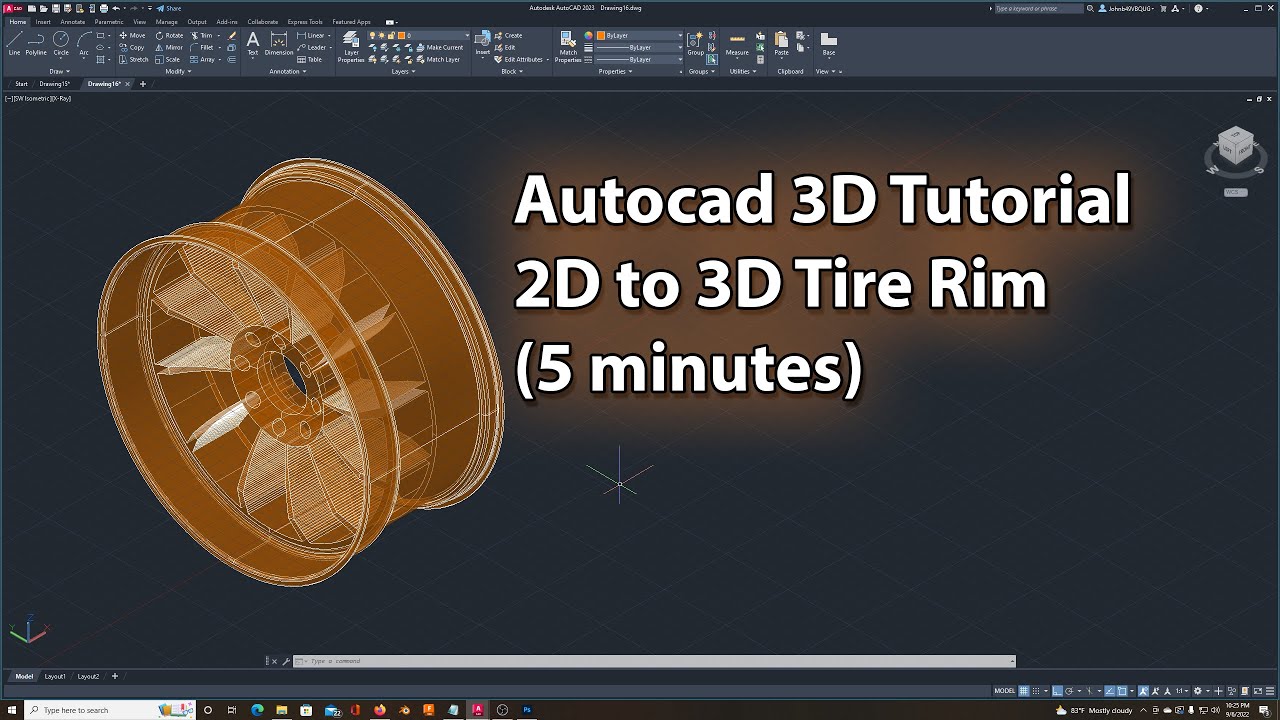1280x720 pixels.
Task: Expand the Draw panel
Action: pyautogui.click(x=59, y=71)
